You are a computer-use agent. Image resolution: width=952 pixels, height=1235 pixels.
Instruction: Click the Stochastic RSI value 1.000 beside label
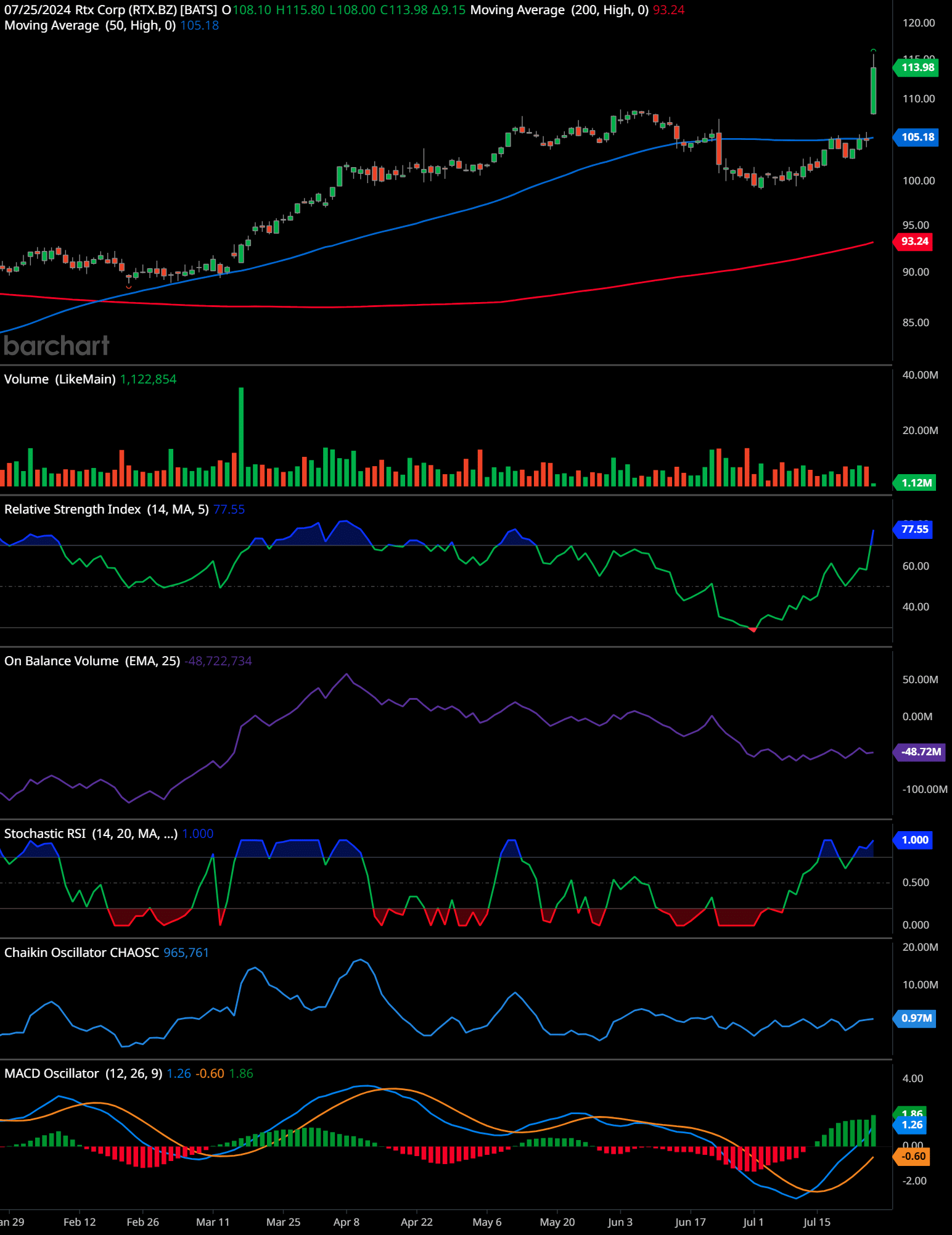click(x=198, y=834)
